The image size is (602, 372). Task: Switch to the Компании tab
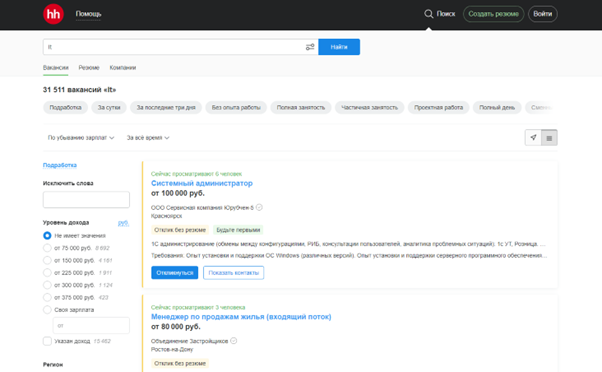coord(123,68)
